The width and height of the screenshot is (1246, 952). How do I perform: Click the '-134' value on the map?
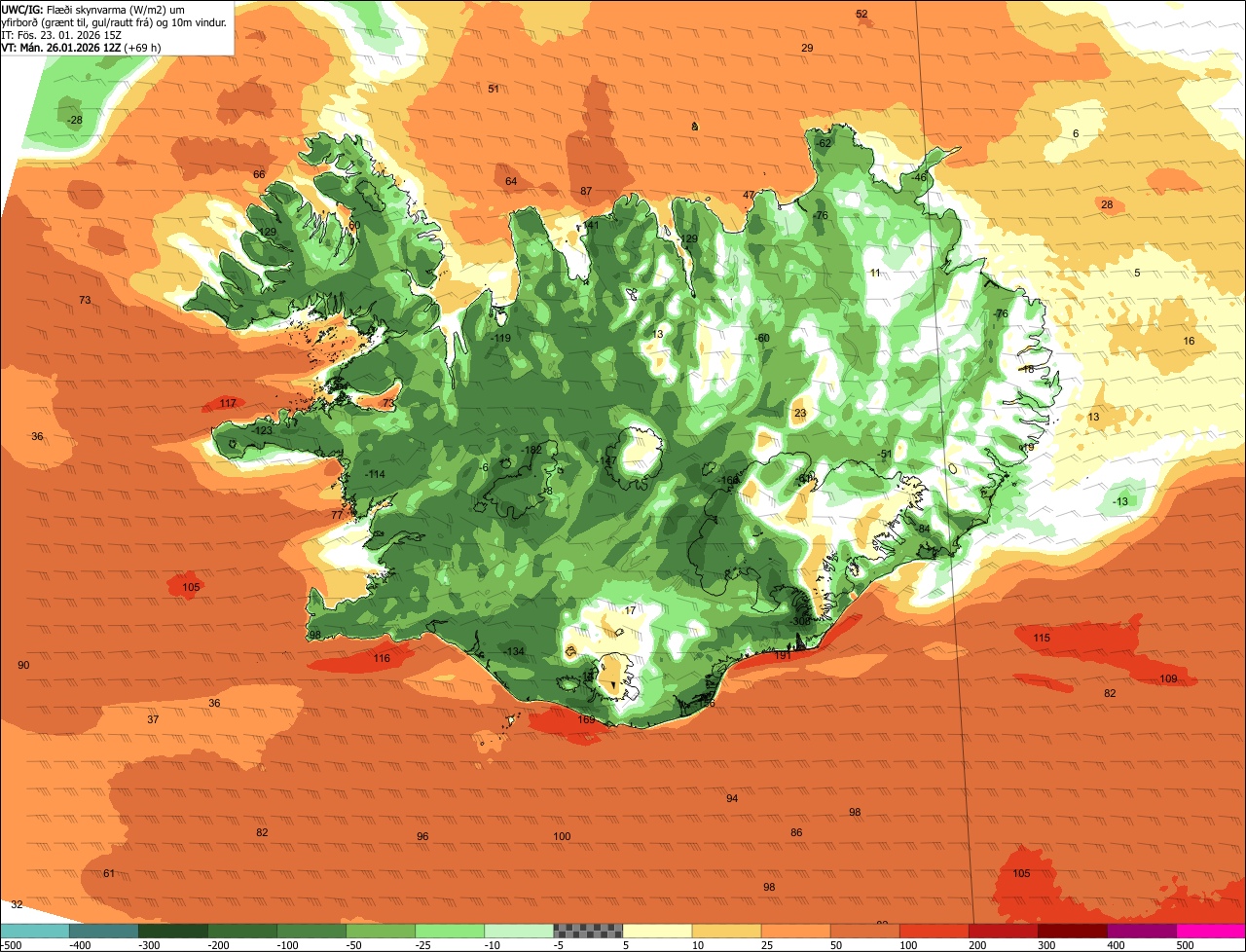[x=513, y=651]
